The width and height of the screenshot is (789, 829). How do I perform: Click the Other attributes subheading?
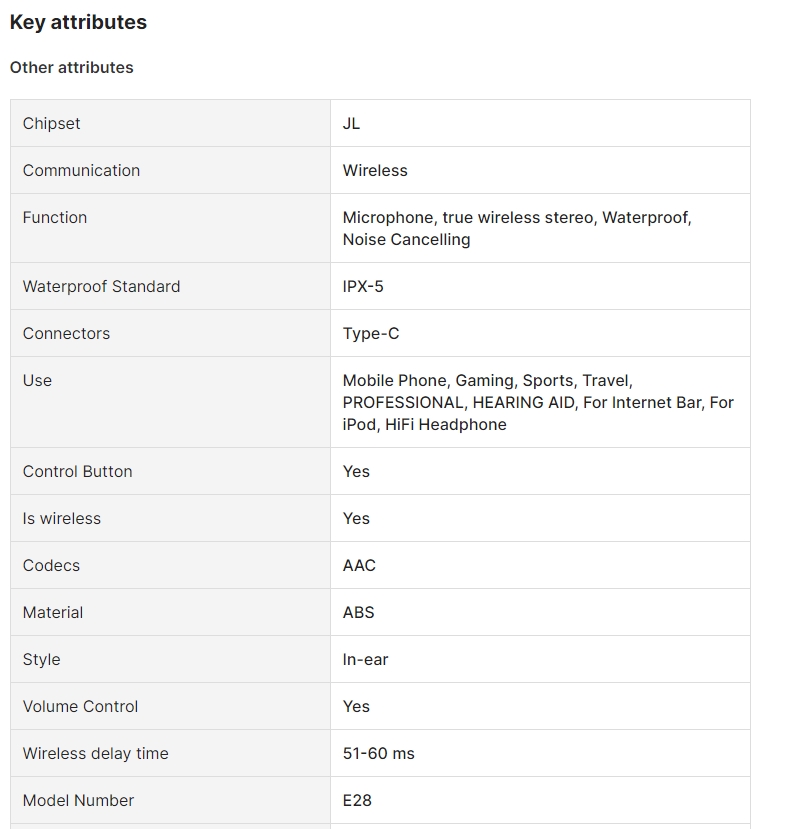click(x=71, y=67)
